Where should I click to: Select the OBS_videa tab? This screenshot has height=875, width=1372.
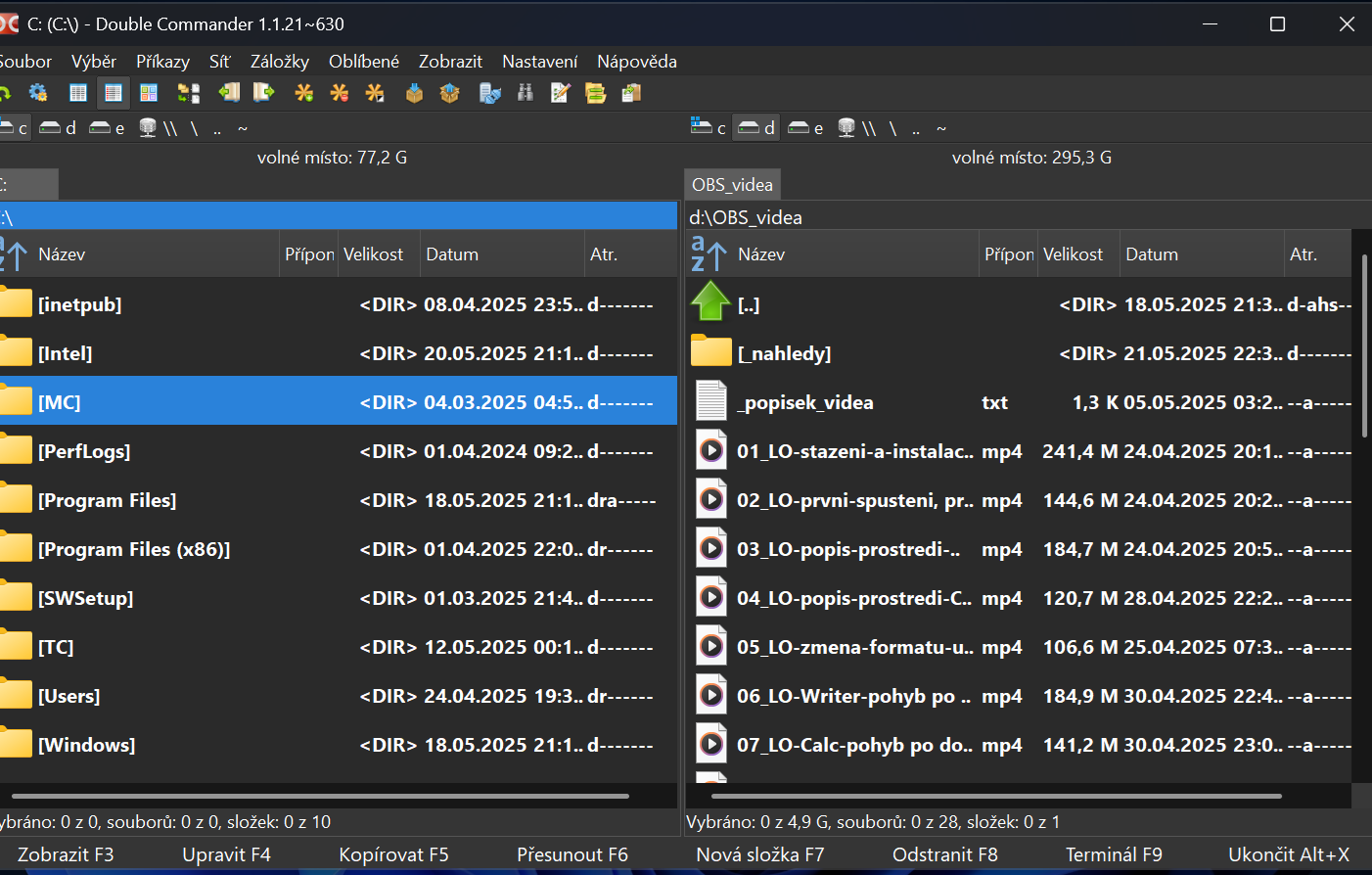(x=732, y=185)
